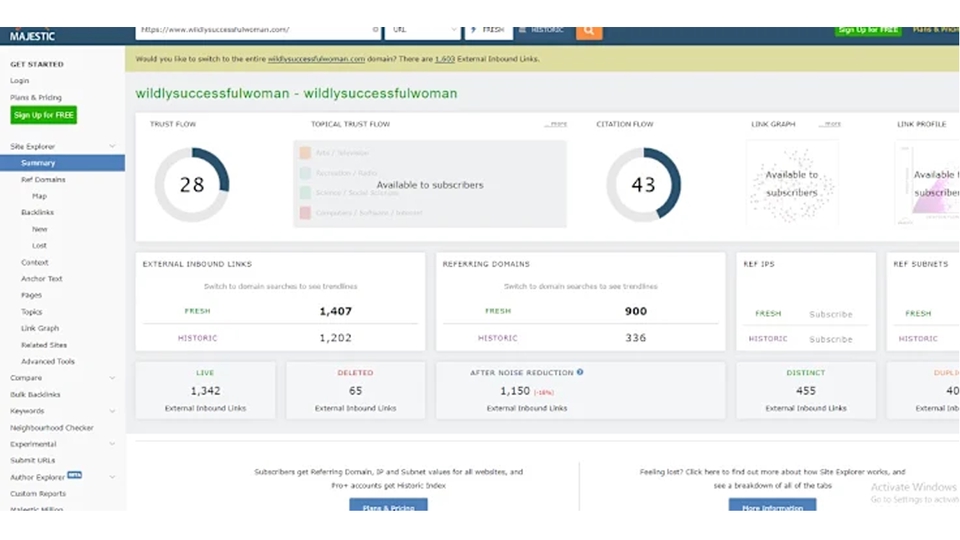Screen dimensions: 960x540
Task: Click the Trust Flow 28 gauge
Action: tap(192, 184)
